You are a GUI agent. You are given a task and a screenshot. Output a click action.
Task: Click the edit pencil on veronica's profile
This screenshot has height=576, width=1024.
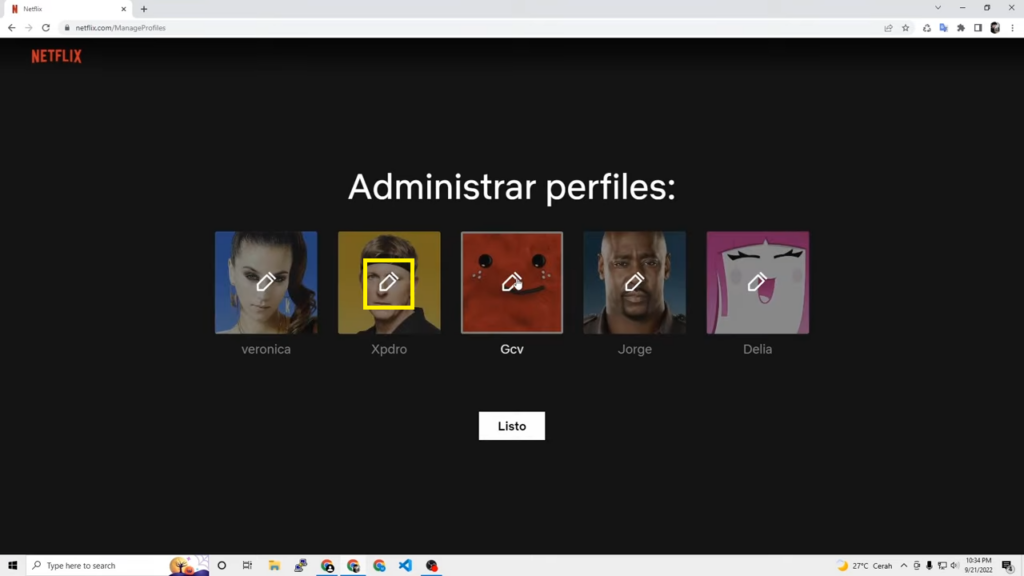265,282
